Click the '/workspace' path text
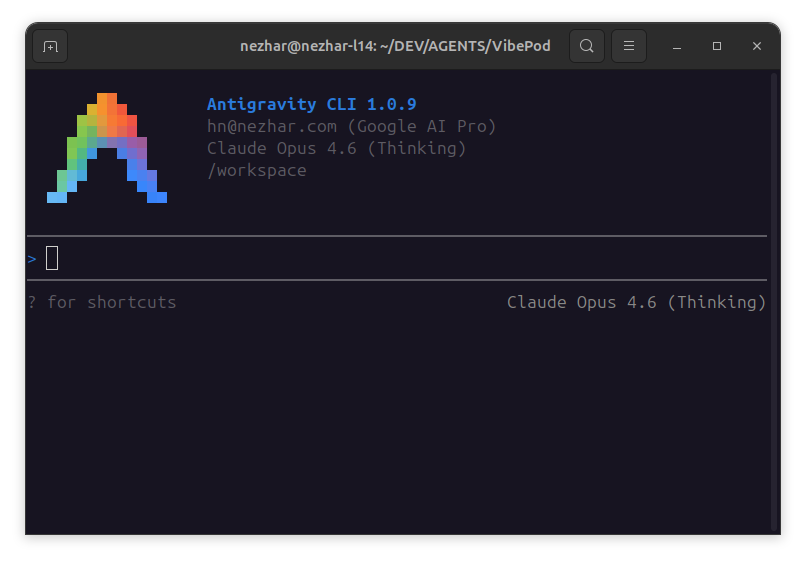The image size is (806, 563). click(257, 171)
